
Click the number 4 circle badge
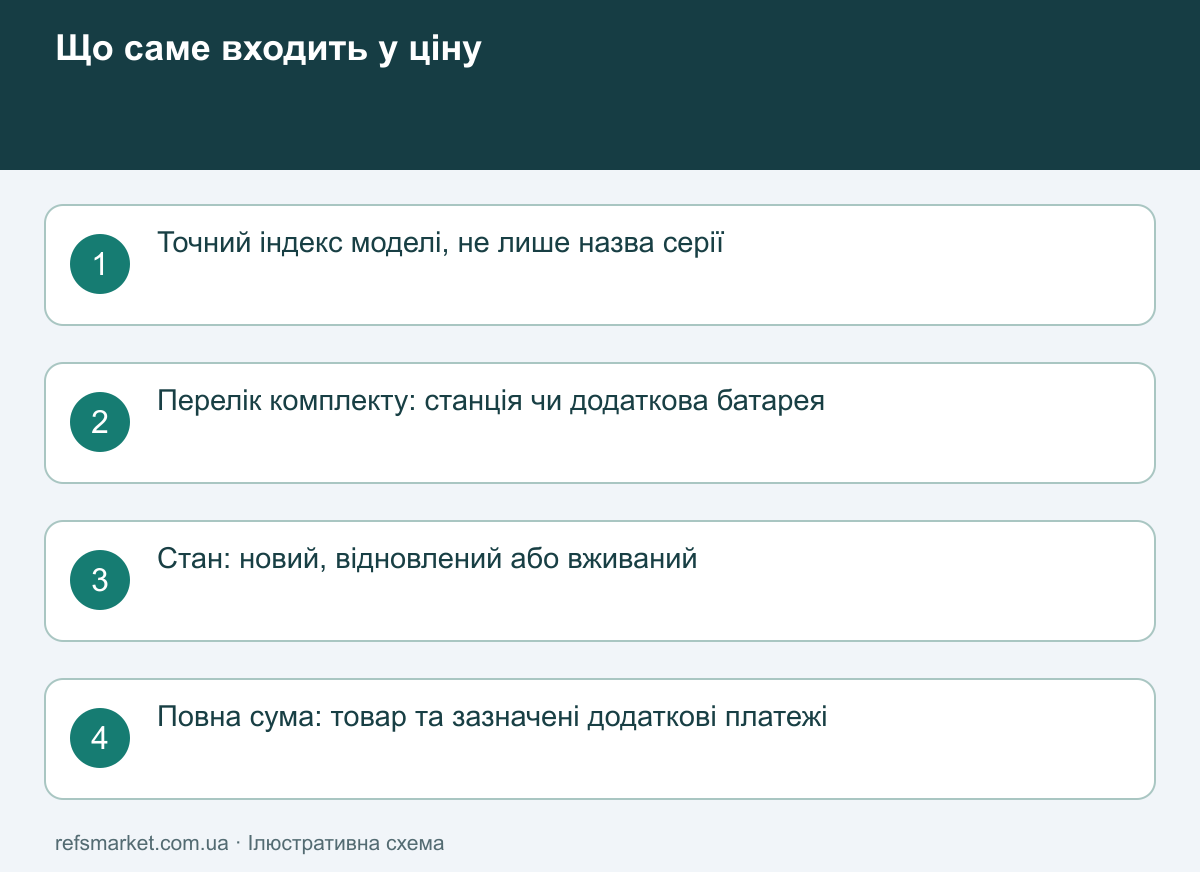pos(100,738)
